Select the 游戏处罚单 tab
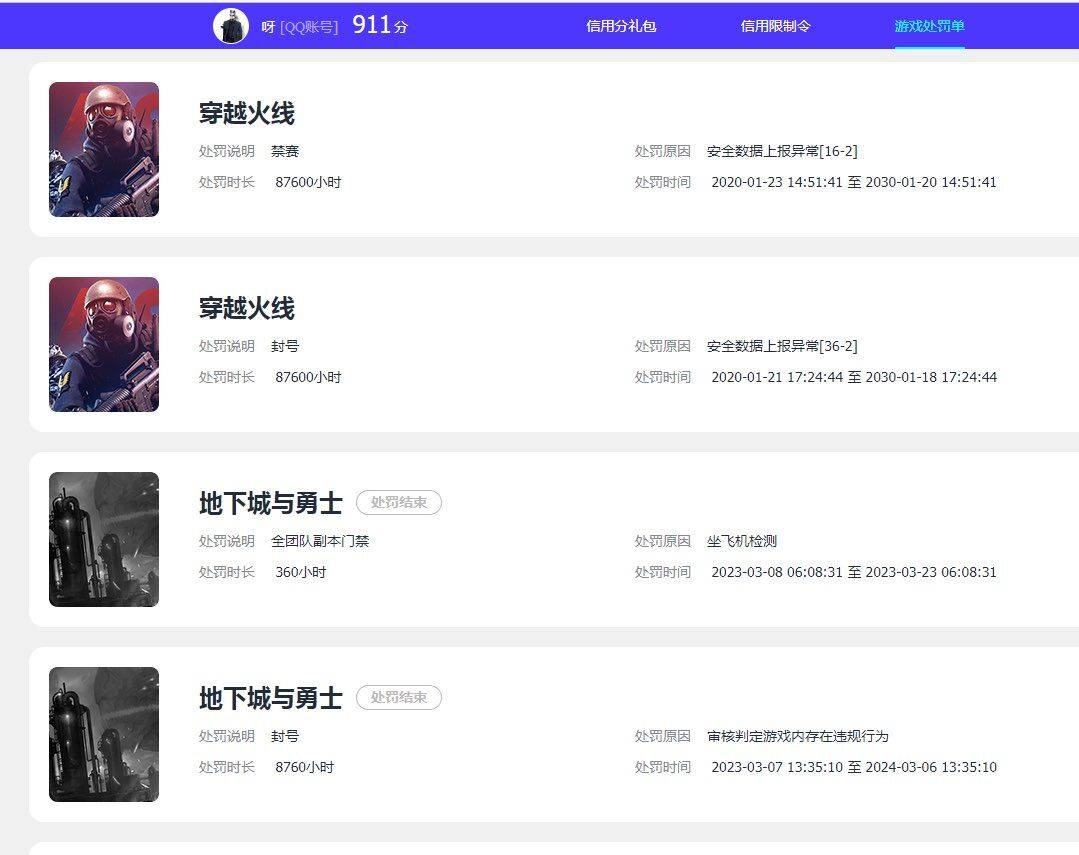 [x=929, y=27]
